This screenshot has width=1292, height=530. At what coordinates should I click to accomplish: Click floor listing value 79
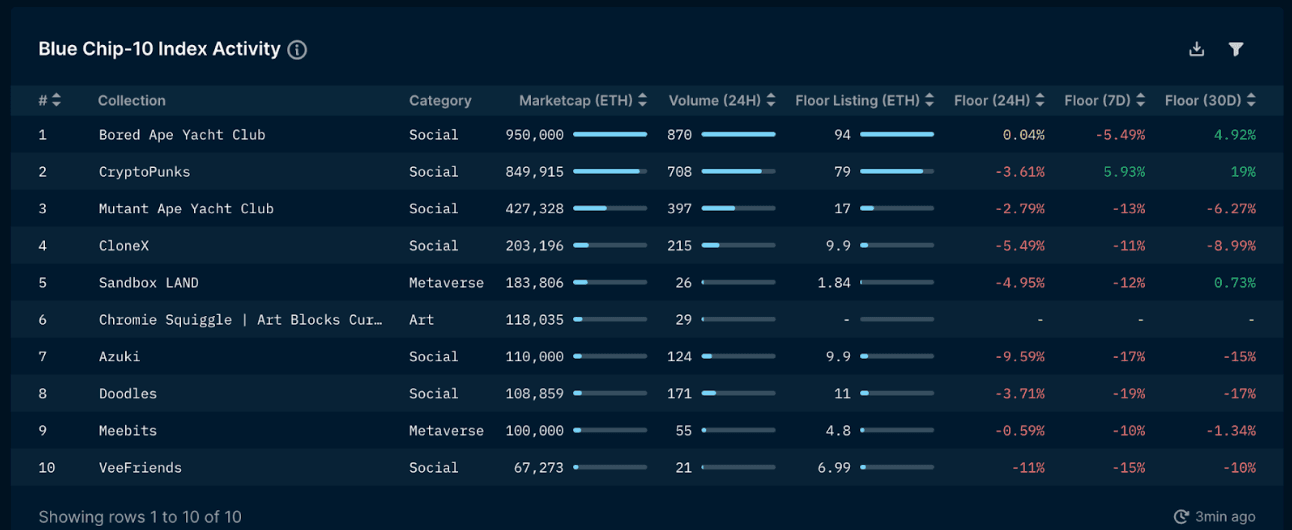[842, 172]
